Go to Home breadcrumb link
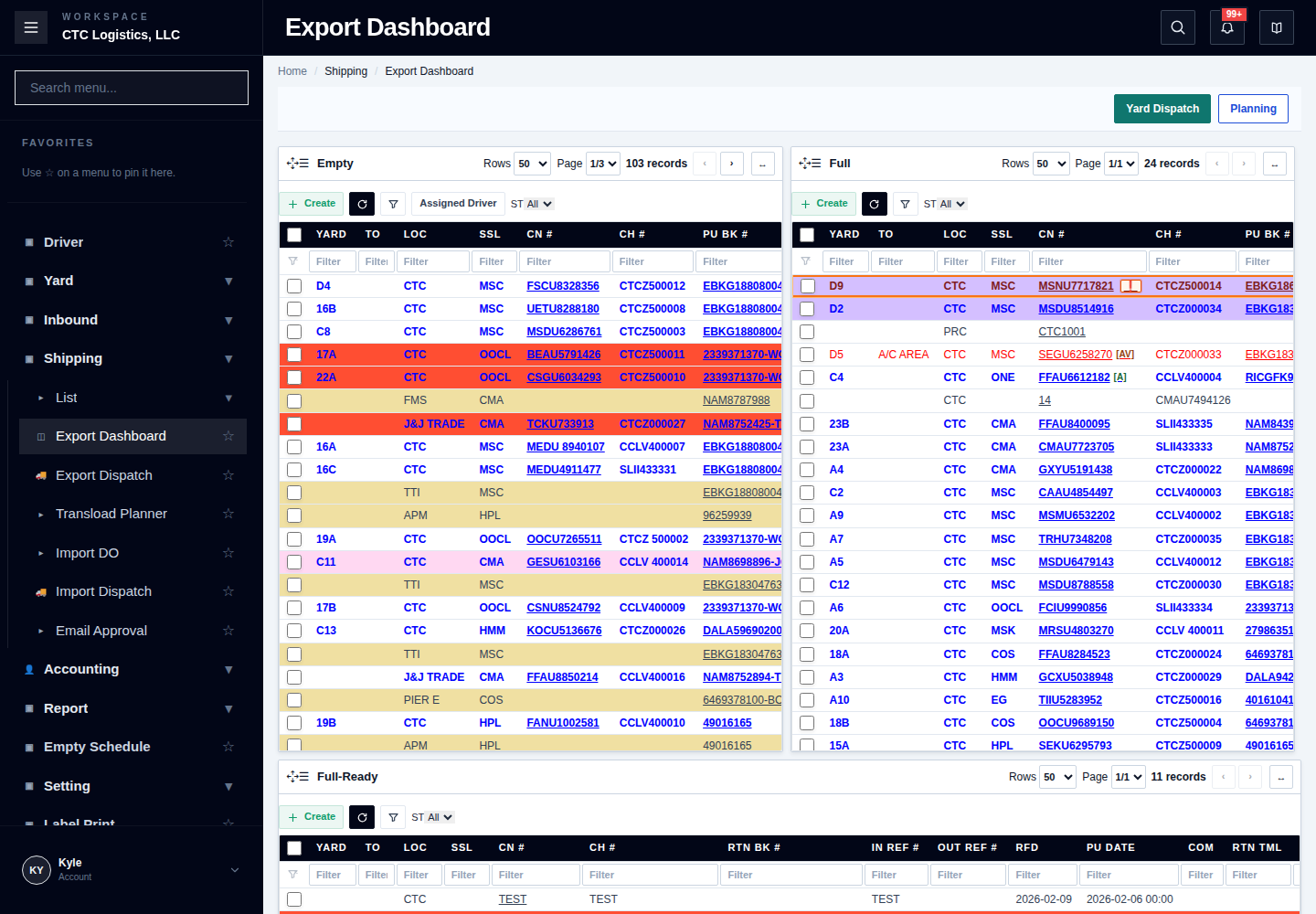Screen dimensions: 1316x914 click(x=292, y=71)
